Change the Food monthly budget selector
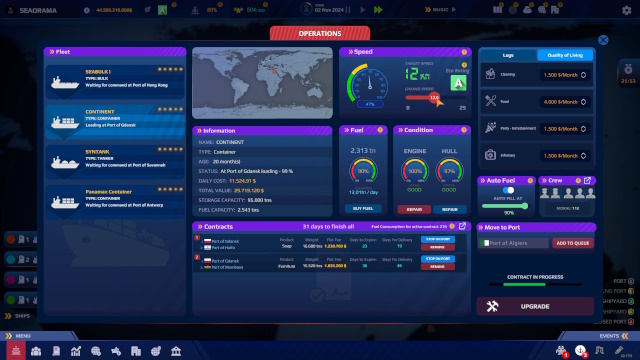Viewport: 640px width, 360px height. (x=564, y=102)
